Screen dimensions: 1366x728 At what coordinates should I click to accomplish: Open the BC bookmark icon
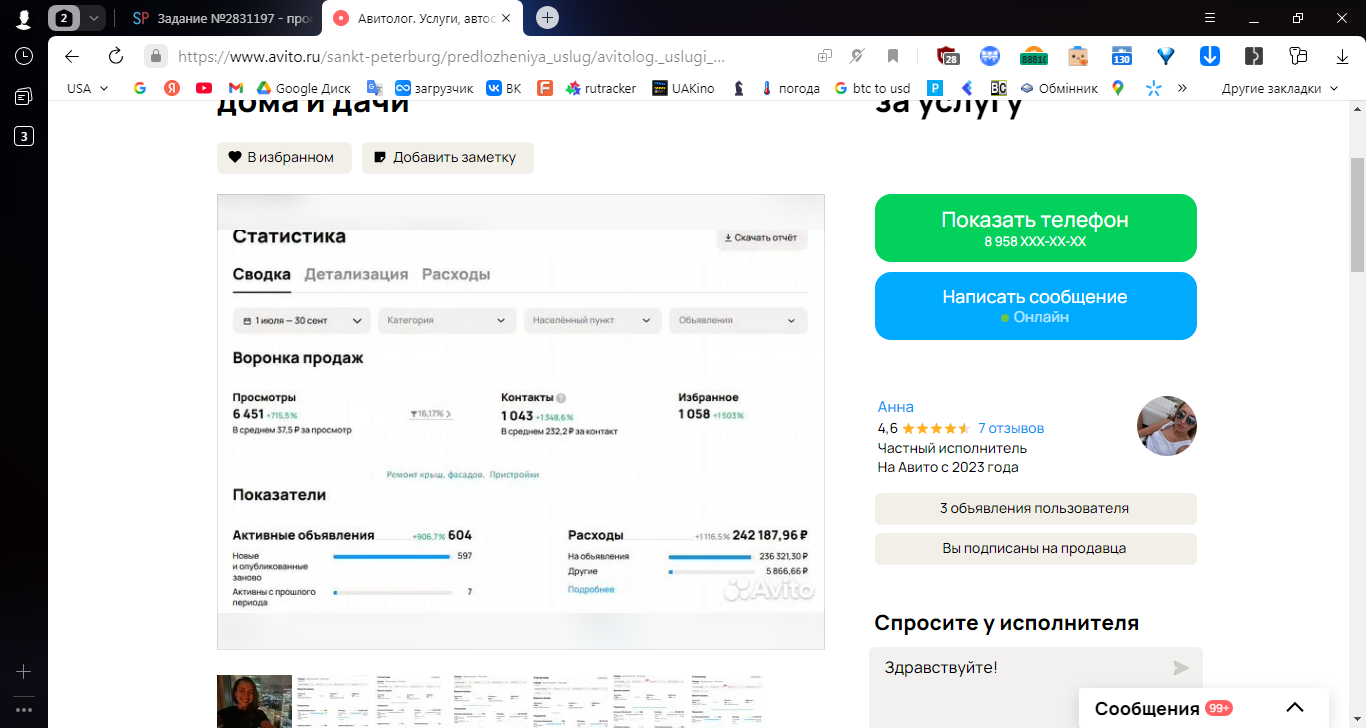[x=998, y=88]
